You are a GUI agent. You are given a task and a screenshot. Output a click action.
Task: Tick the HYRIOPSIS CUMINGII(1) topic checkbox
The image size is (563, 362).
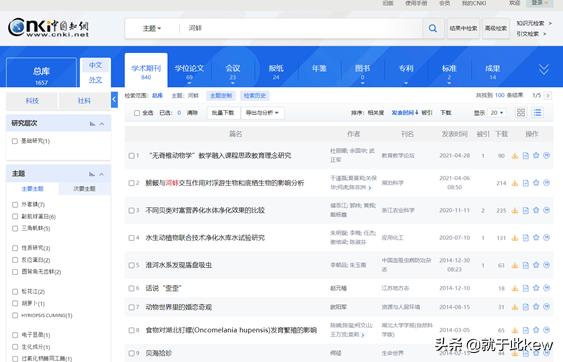[15, 315]
